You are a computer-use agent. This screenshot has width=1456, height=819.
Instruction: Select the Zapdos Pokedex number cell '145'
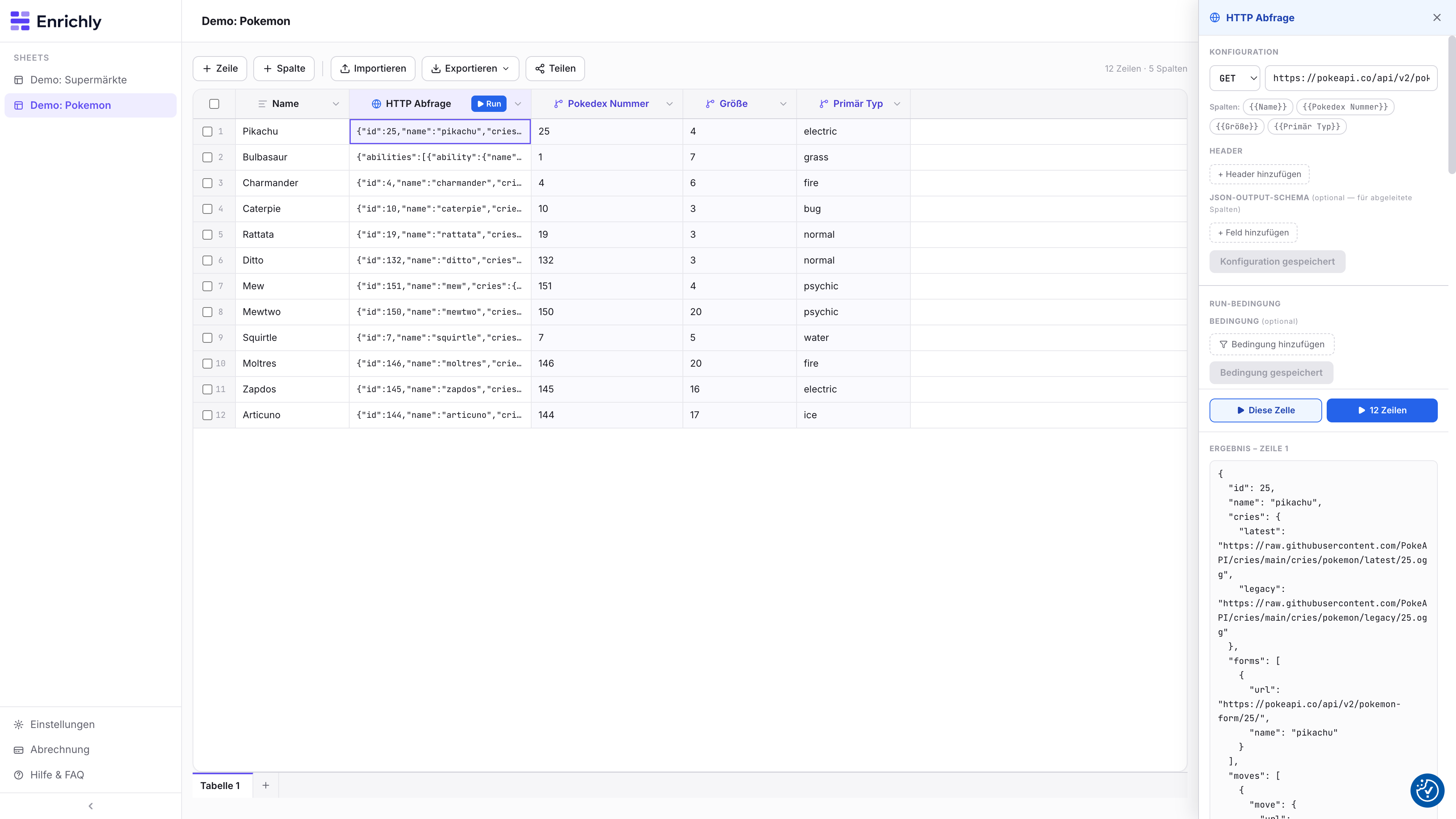coord(607,389)
